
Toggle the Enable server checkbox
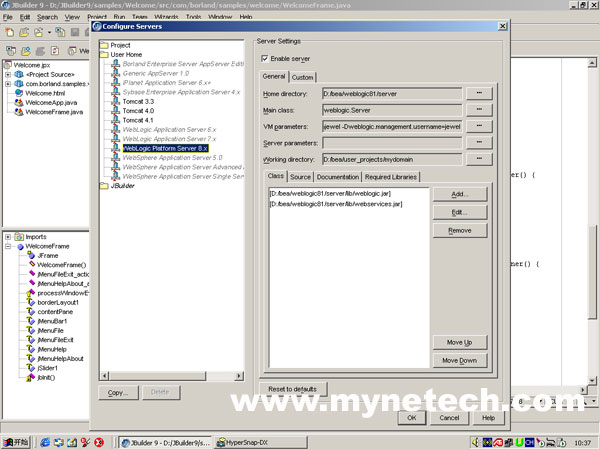coord(264,58)
